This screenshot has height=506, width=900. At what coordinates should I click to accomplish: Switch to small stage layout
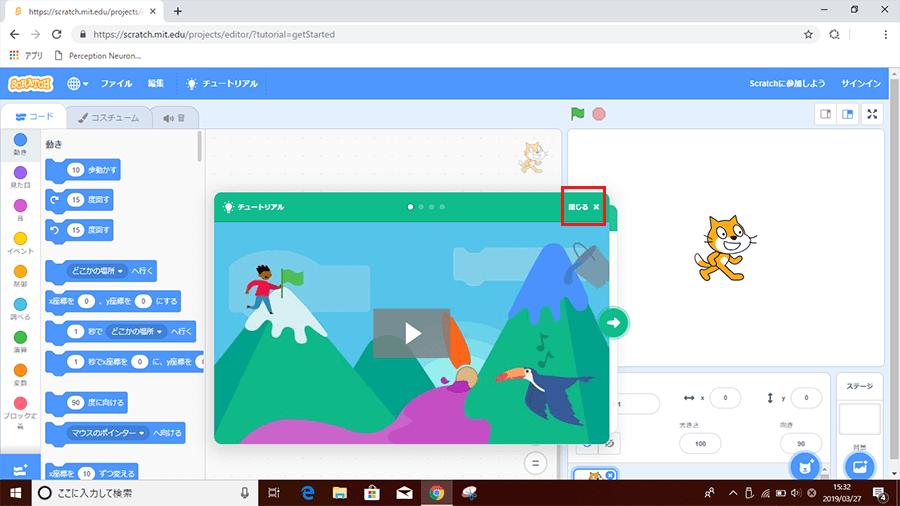point(825,114)
